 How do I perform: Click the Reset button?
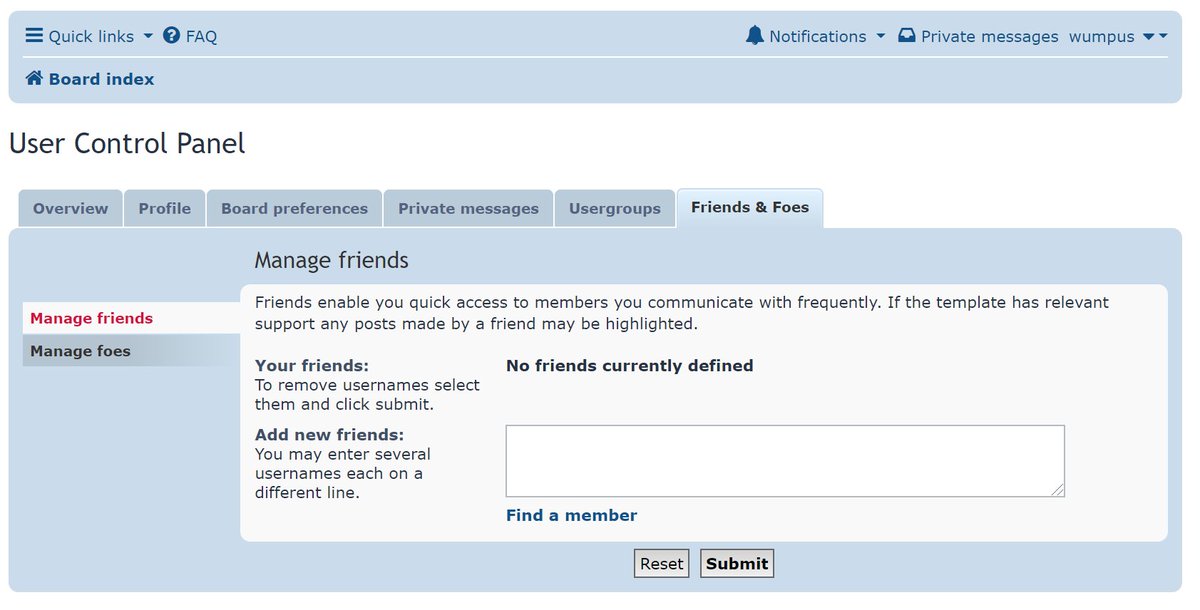pos(661,564)
